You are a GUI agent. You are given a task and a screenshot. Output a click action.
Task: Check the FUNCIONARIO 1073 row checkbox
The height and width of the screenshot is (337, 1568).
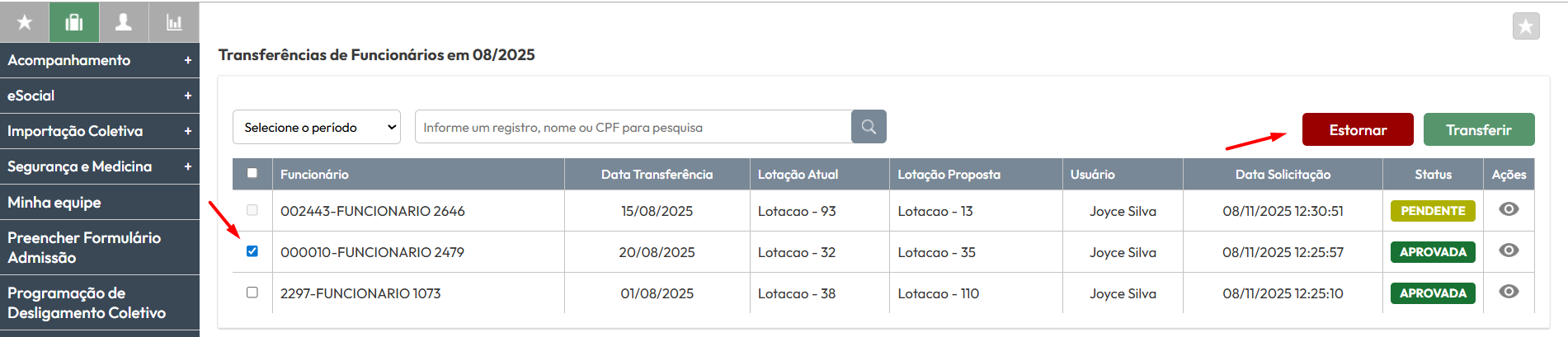point(252,293)
